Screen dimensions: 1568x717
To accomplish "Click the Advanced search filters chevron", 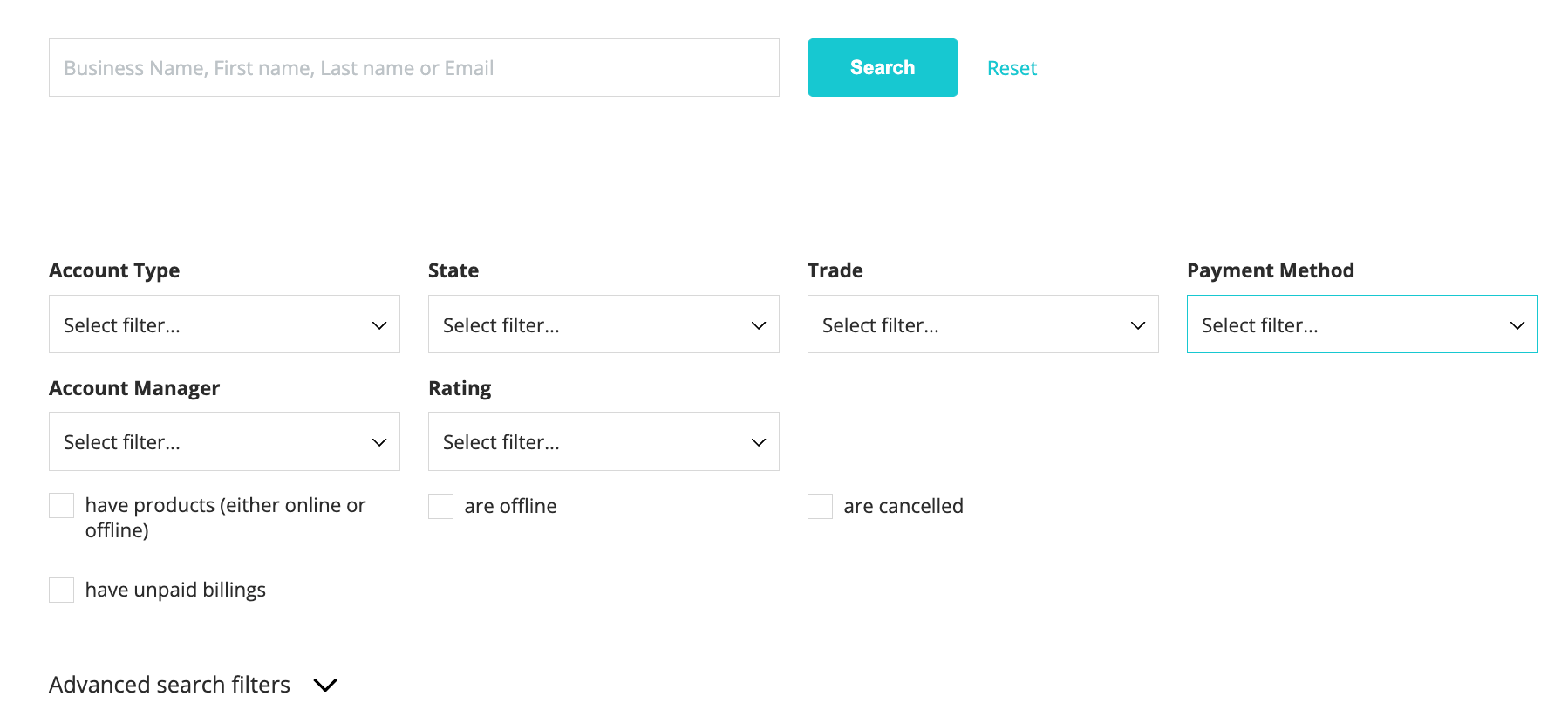I will click(325, 686).
